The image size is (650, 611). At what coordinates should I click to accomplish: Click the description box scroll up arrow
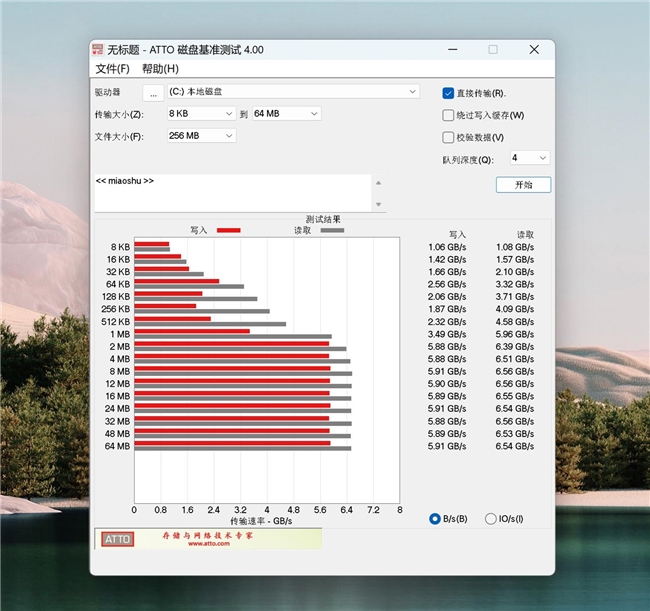[x=378, y=183]
